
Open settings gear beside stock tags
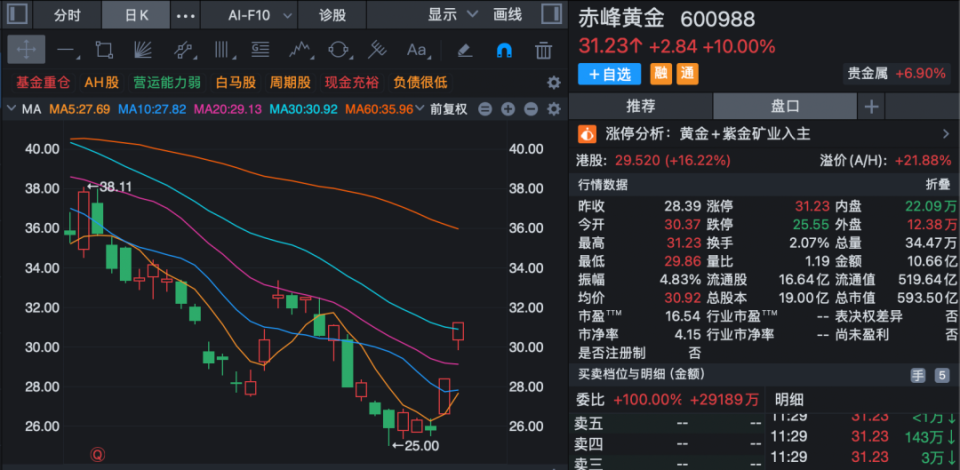[553, 83]
